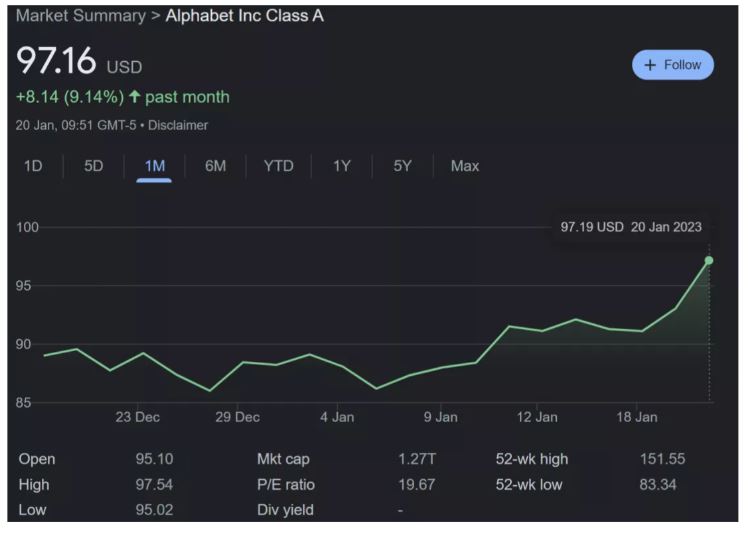This screenshot has height=535, width=749.
Task: Show the Max time range chart
Action: tap(465, 166)
